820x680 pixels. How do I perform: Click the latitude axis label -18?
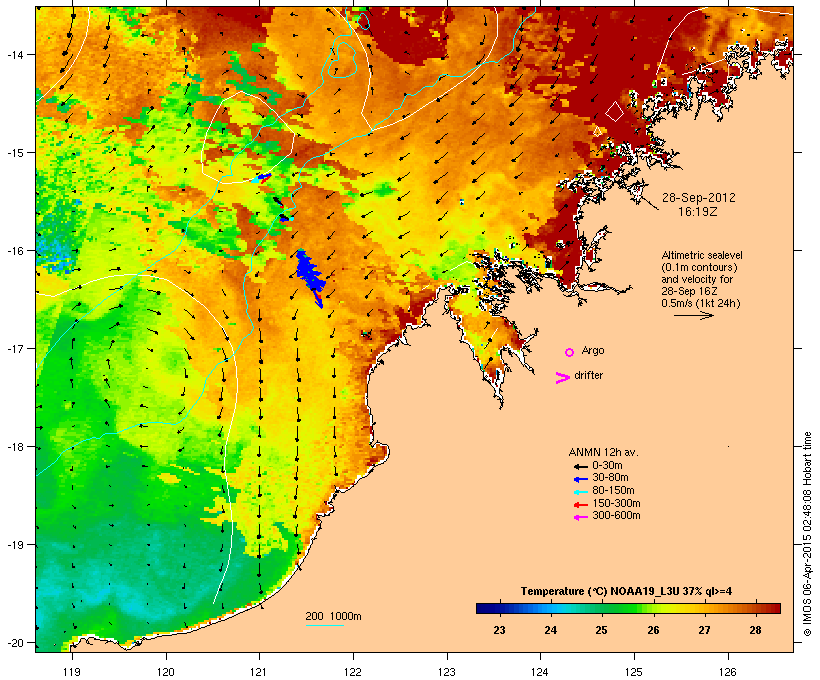click(x=14, y=447)
